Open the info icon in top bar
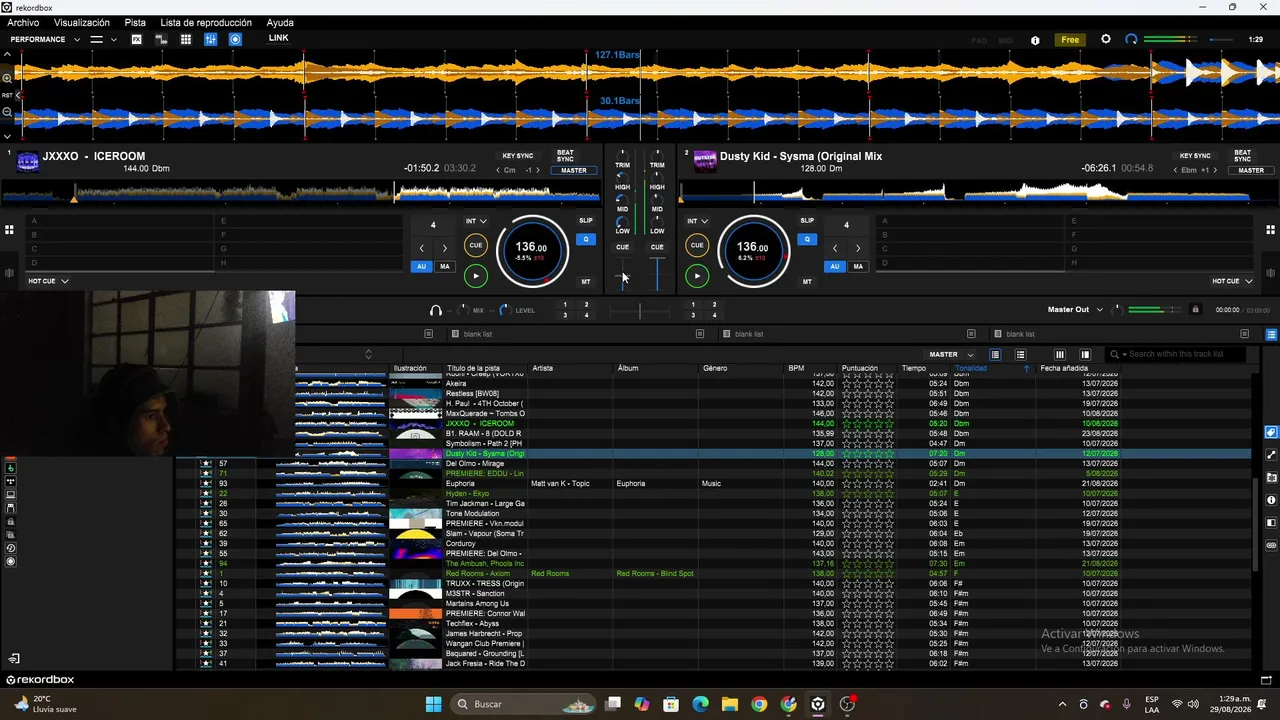The width and height of the screenshot is (1280, 720). click(1035, 40)
